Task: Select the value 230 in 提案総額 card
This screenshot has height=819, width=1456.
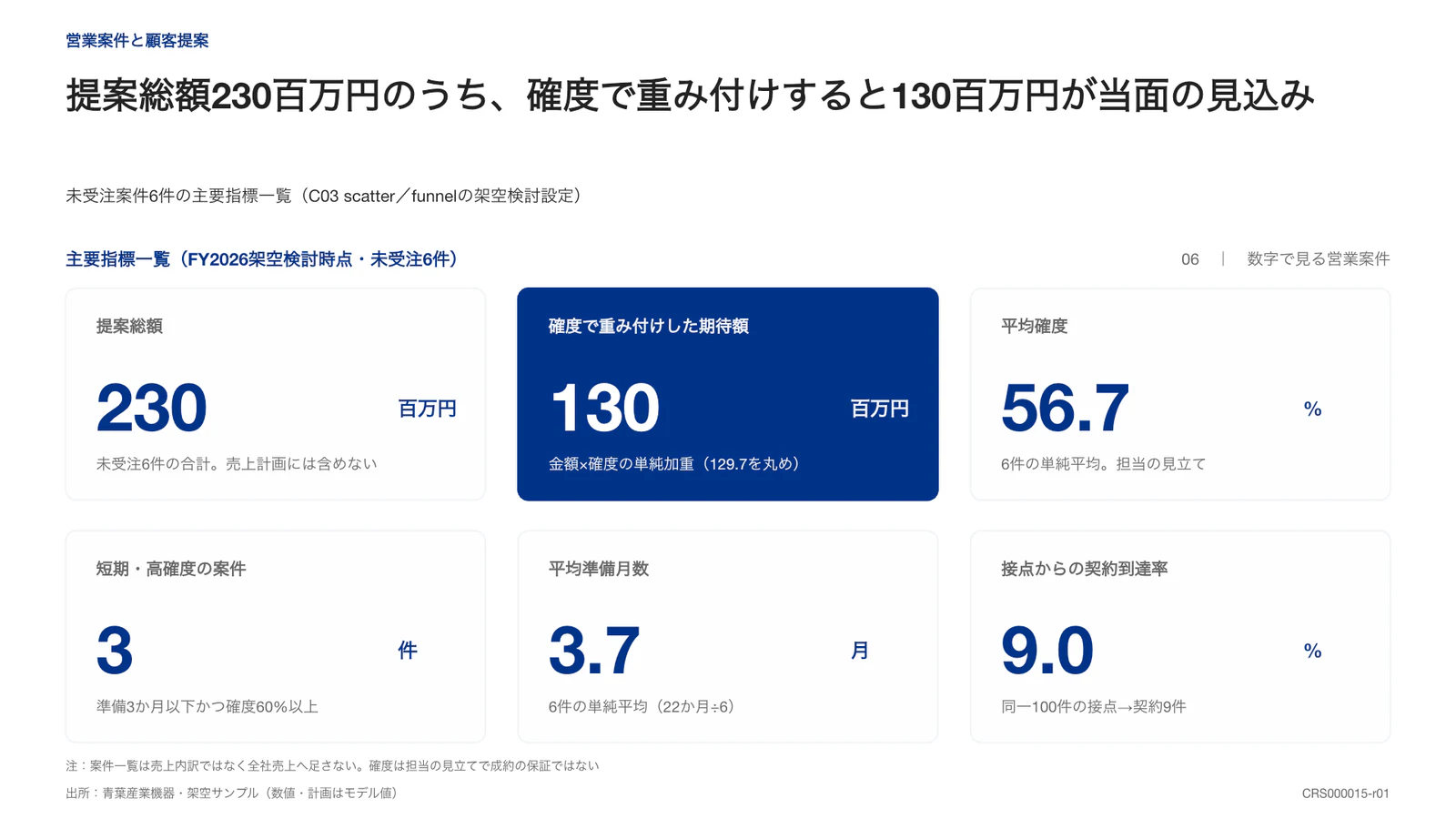Action: pos(151,408)
